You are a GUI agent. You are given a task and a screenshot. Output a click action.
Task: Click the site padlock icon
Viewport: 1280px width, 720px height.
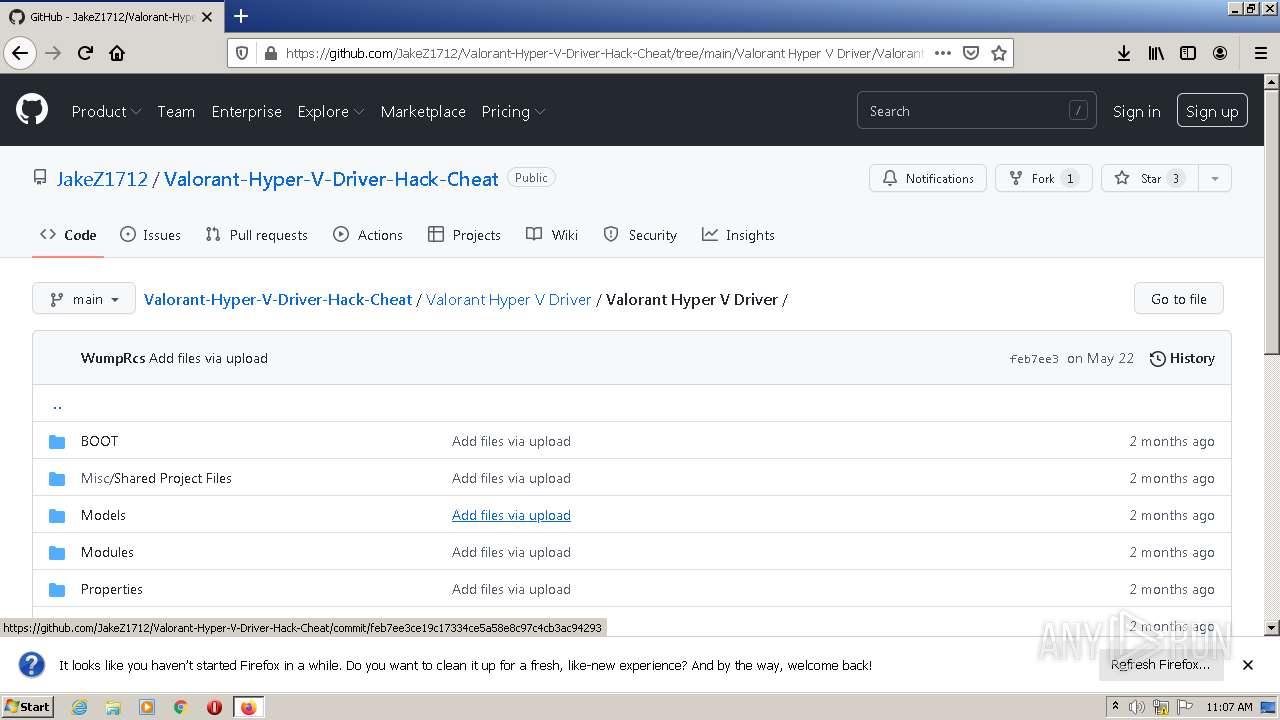click(269, 53)
